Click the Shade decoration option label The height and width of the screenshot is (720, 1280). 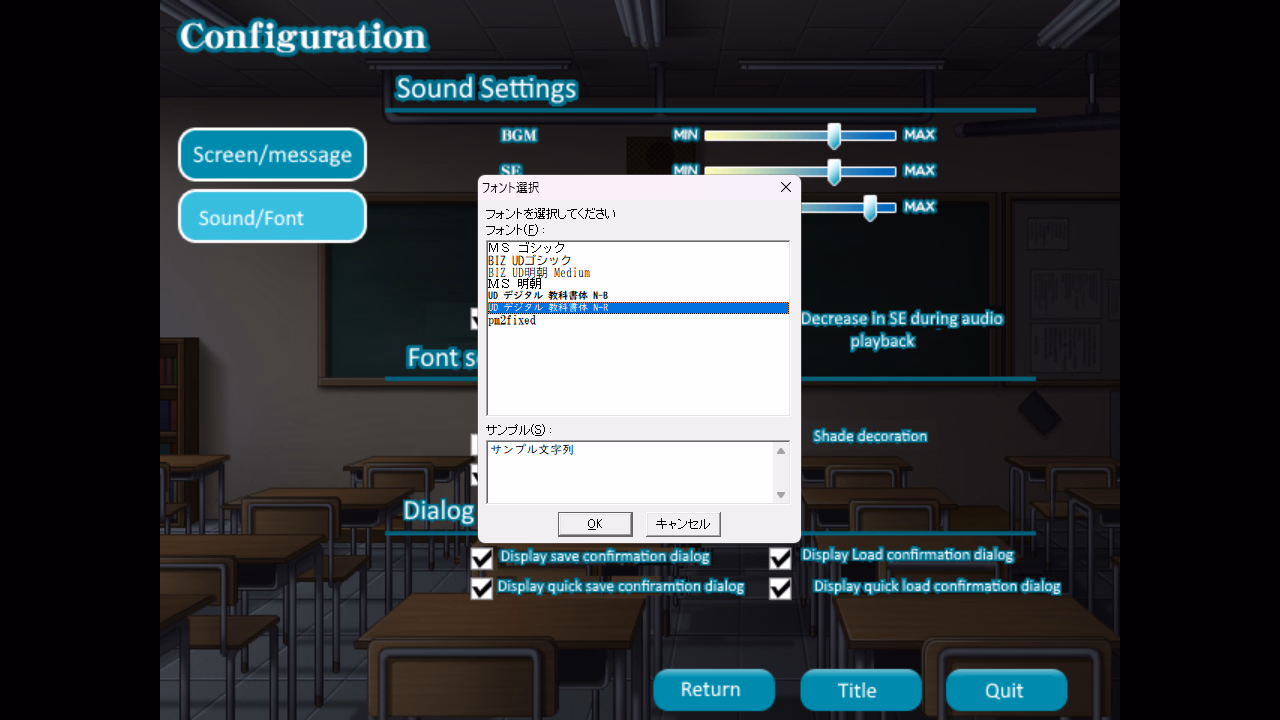pyautogui.click(x=870, y=436)
